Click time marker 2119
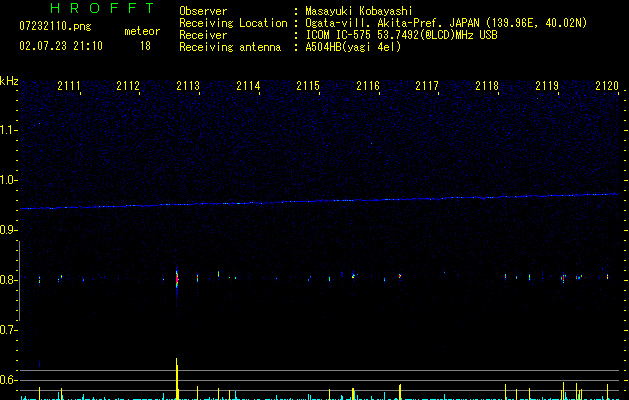The height and width of the screenshot is (400, 629). (x=547, y=86)
